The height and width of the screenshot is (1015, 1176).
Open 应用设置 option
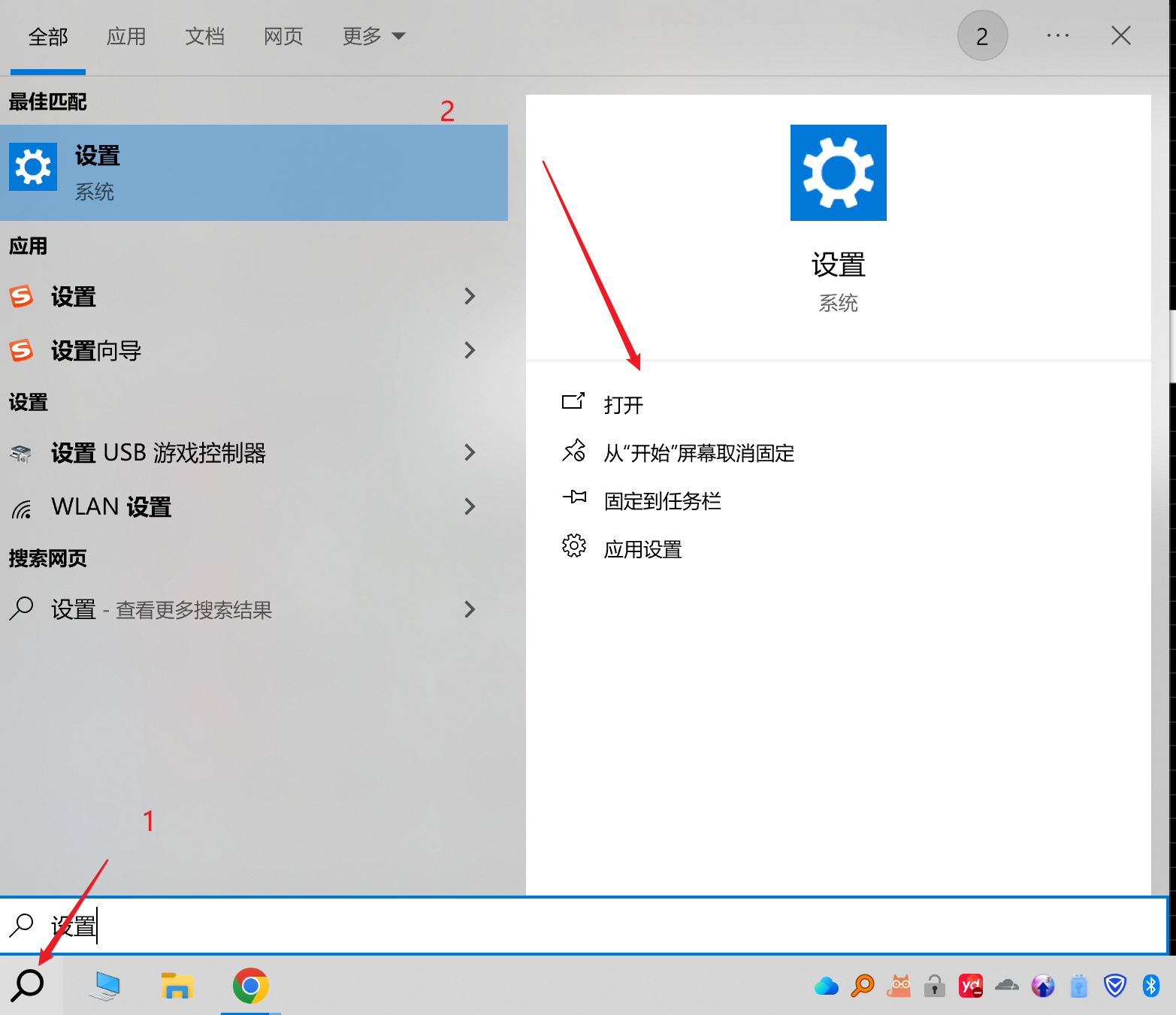pos(642,549)
